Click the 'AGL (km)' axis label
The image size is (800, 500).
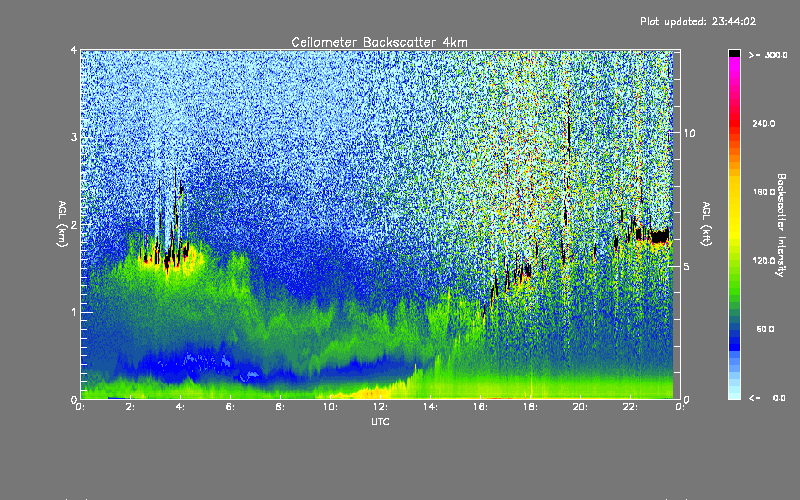[x=62, y=224]
